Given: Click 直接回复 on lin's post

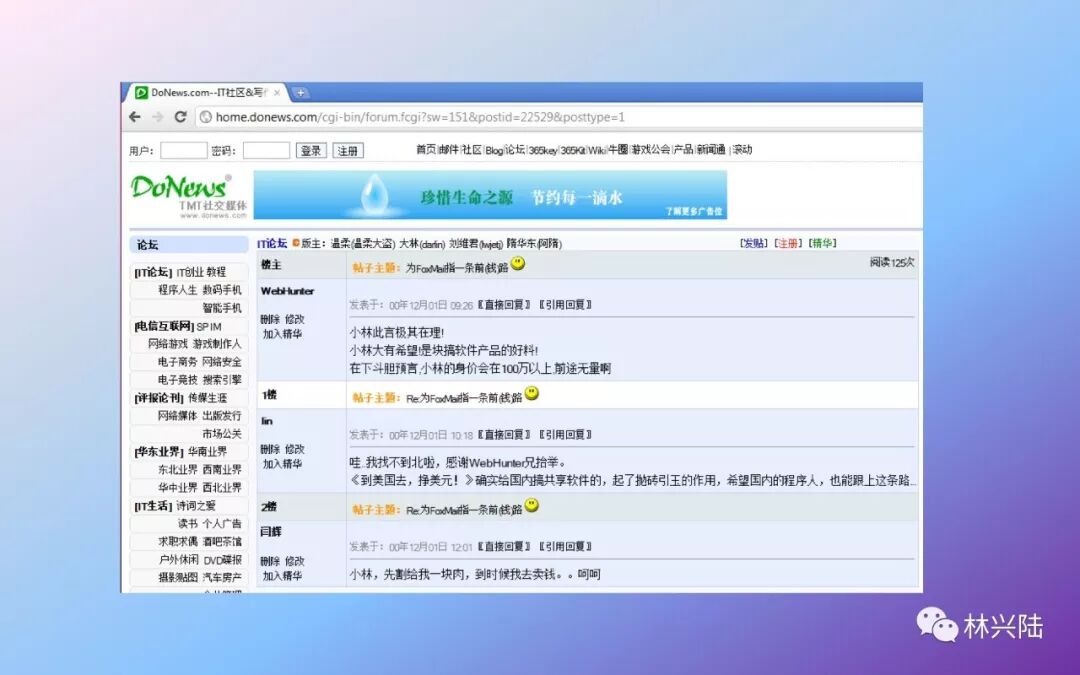Looking at the screenshot, I should [x=505, y=435].
